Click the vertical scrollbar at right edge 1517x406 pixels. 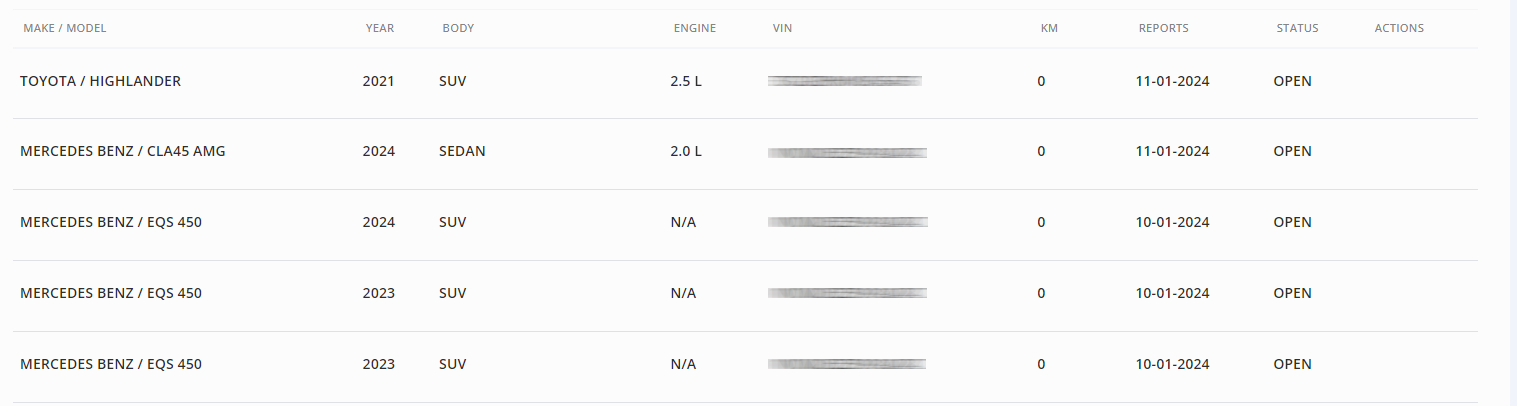coord(1513,203)
